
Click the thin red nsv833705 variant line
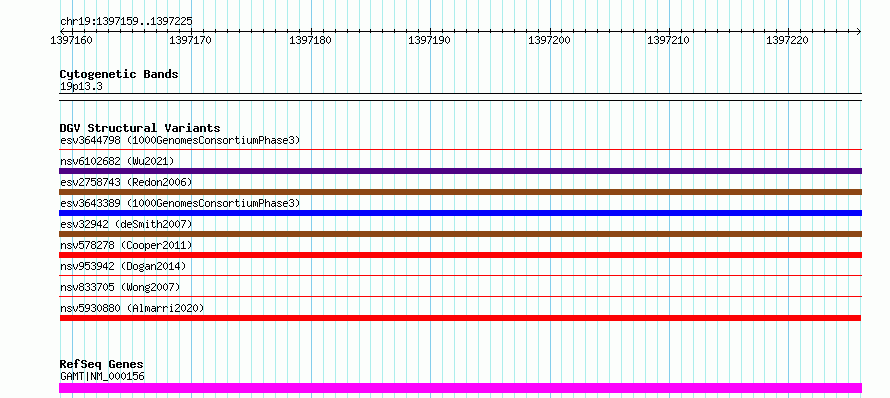[x=460, y=296]
